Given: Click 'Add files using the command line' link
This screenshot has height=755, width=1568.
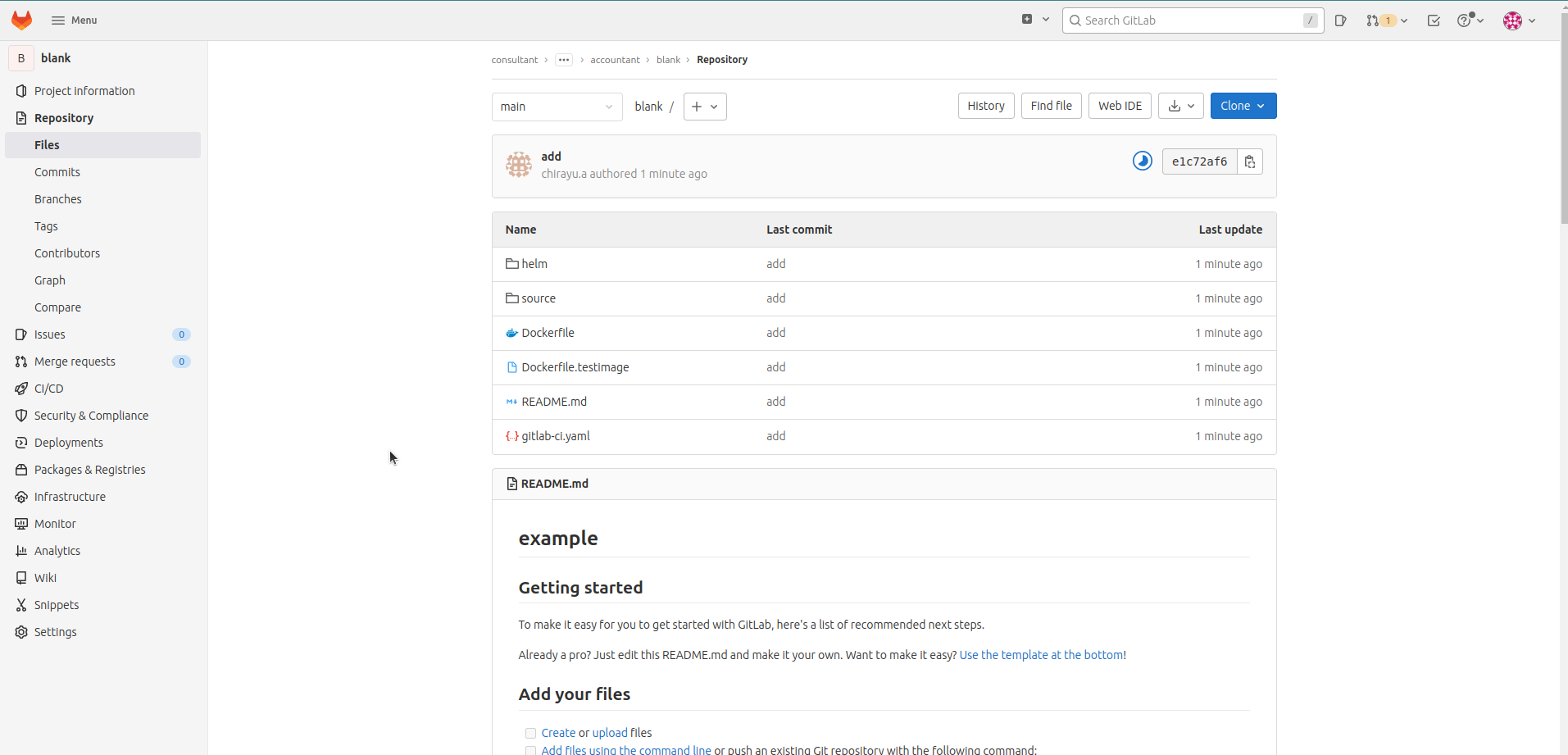Looking at the screenshot, I should 626,750.
